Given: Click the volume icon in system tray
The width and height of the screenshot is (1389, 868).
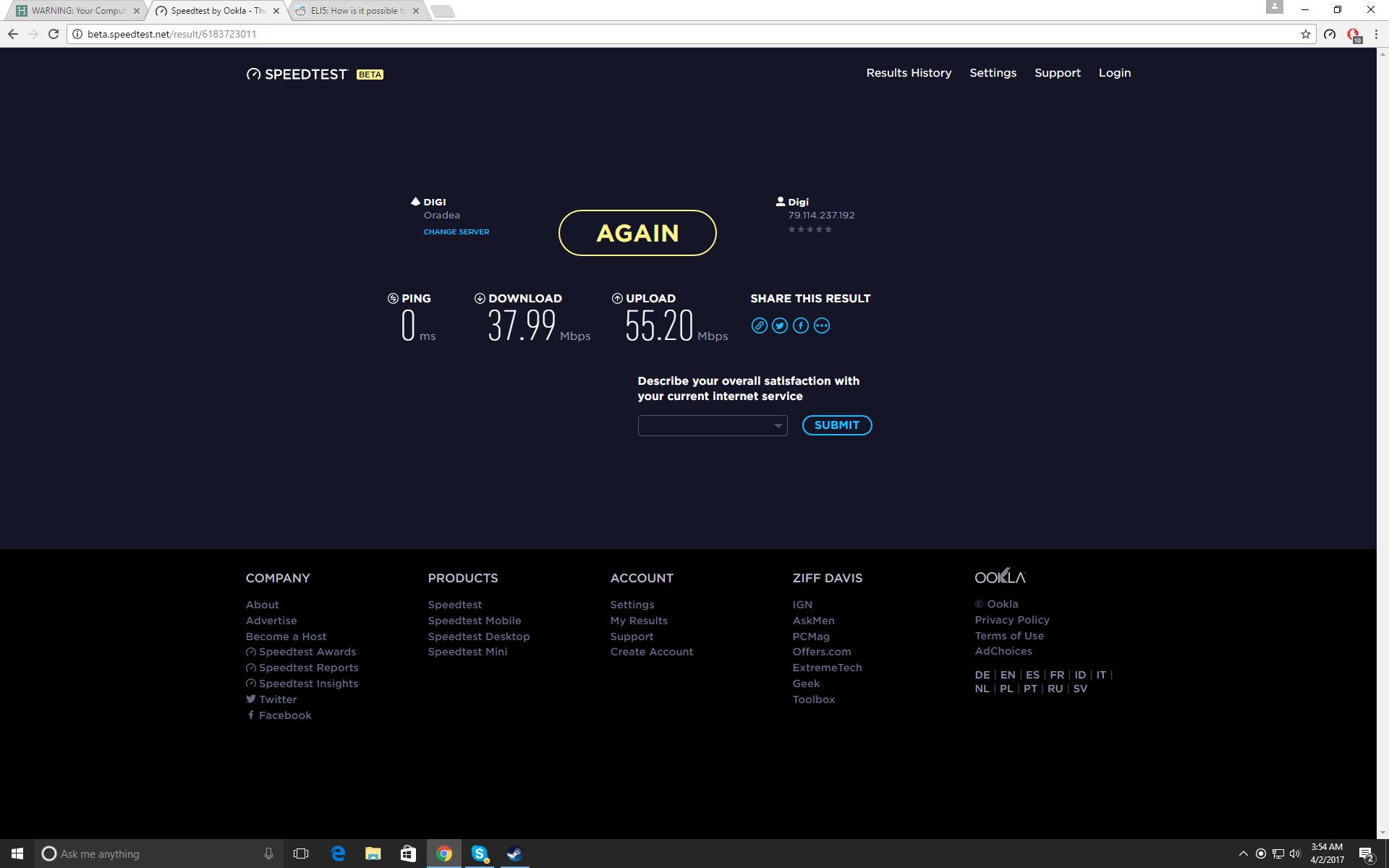Looking at the screenshot, I should 1295,854.
